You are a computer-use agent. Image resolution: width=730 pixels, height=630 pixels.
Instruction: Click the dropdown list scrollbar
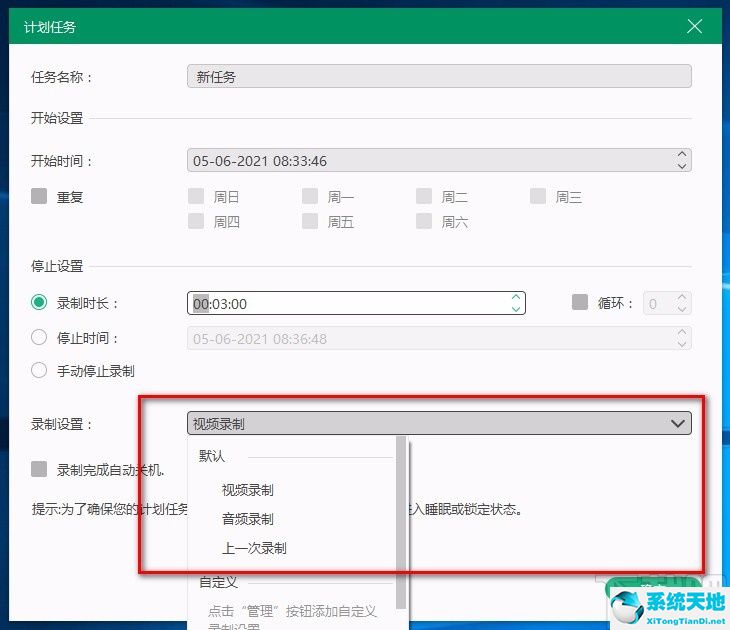click(x=401, y=522)
